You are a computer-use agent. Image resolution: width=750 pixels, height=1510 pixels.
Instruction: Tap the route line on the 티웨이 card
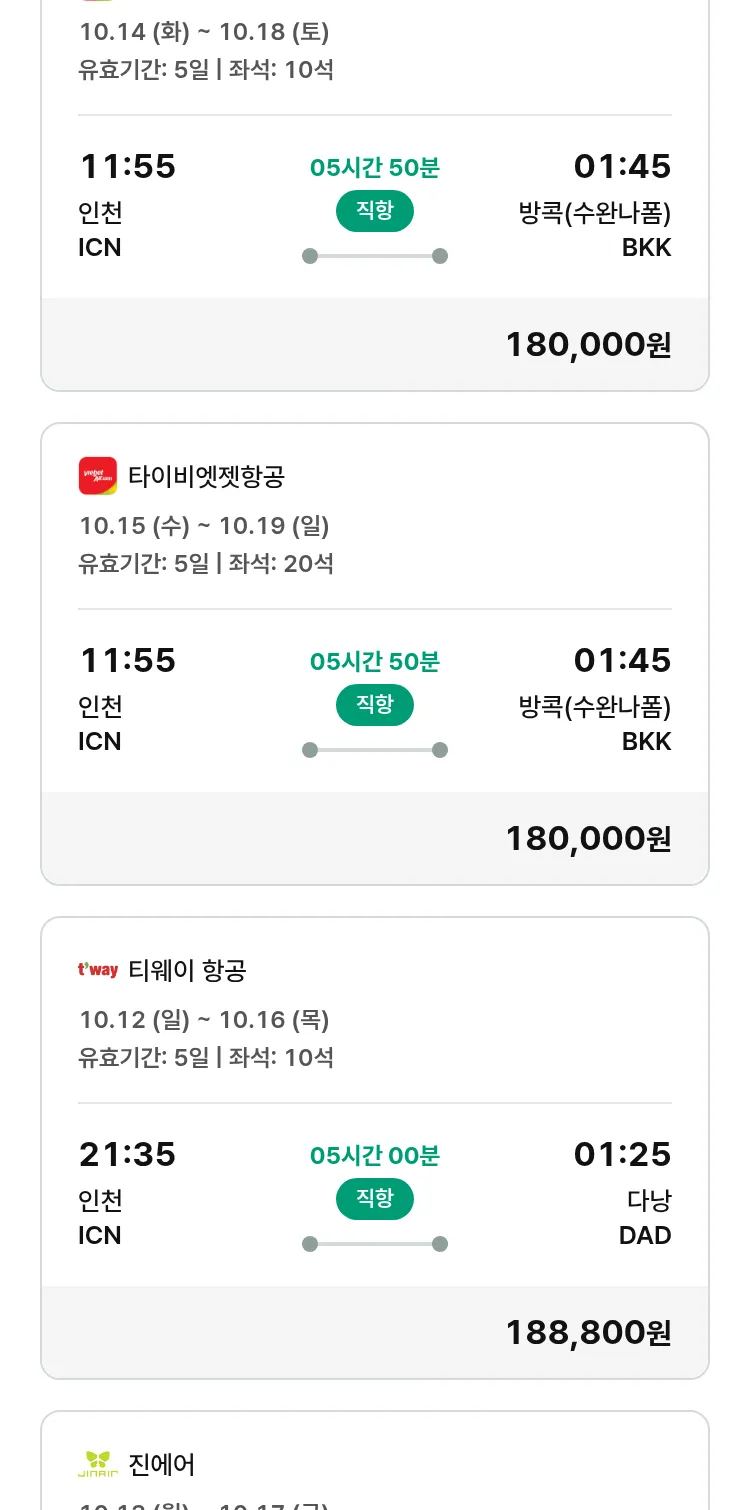click(375, 1244)
